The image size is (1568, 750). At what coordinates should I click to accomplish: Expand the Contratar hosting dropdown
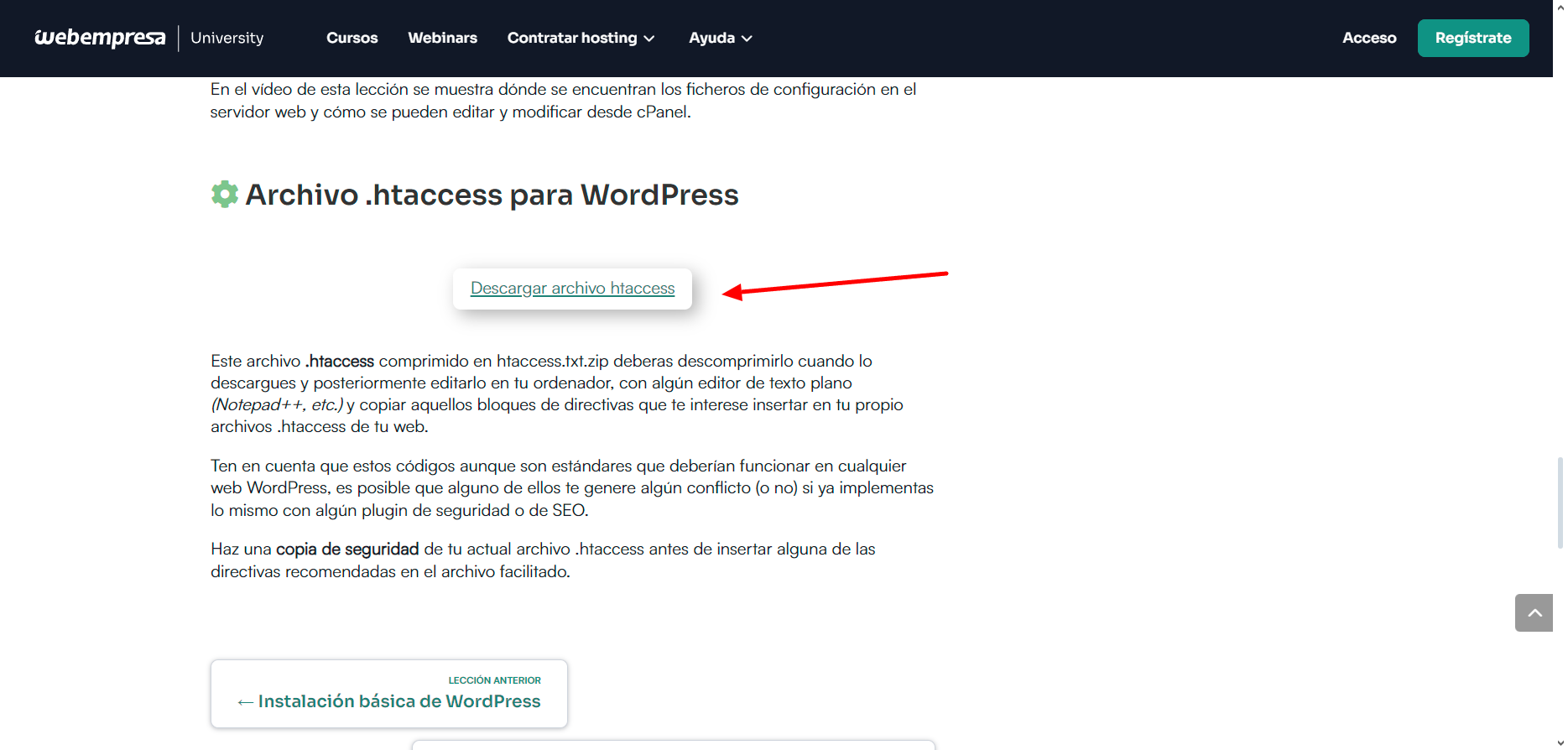(x=581, y=38)
